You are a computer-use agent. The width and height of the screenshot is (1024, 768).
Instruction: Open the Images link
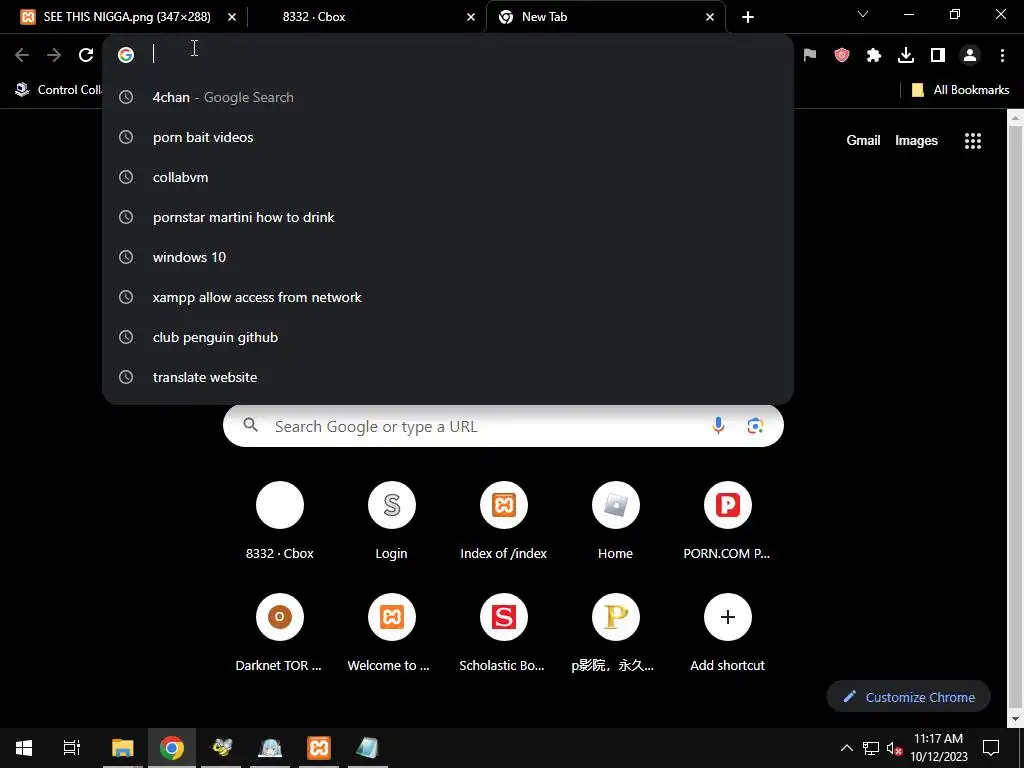pyautogui.click(x=916, y=140)
